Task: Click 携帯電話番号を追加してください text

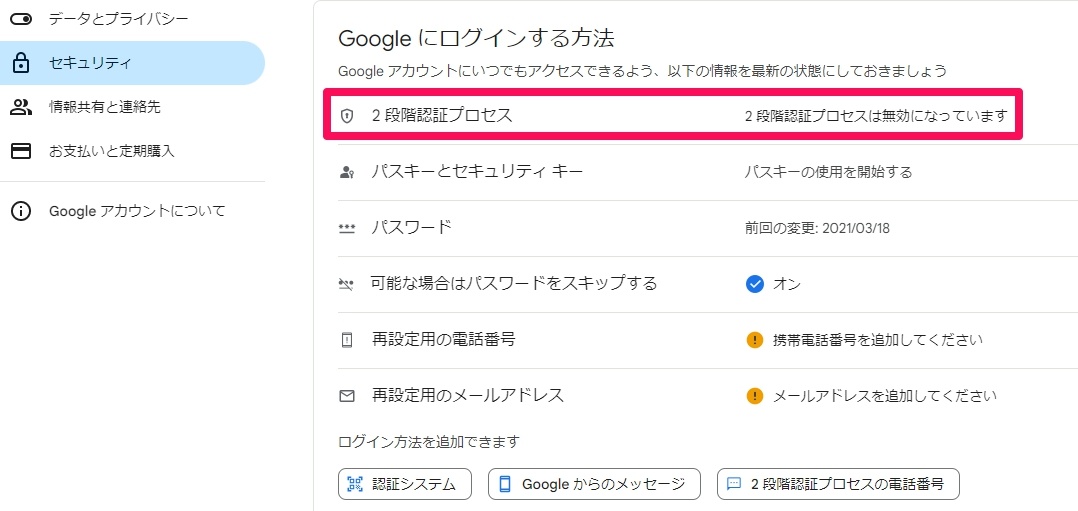Action: (878, 340)
